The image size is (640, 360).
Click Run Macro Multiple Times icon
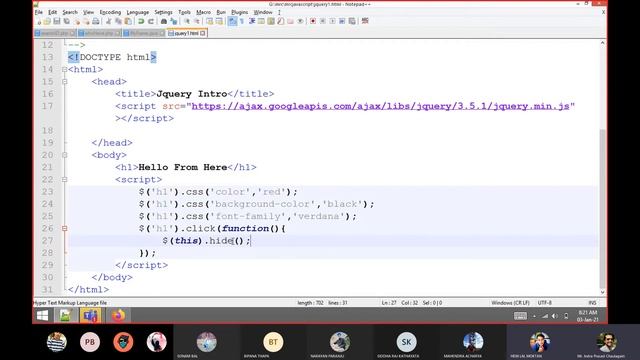coord(342,21)
